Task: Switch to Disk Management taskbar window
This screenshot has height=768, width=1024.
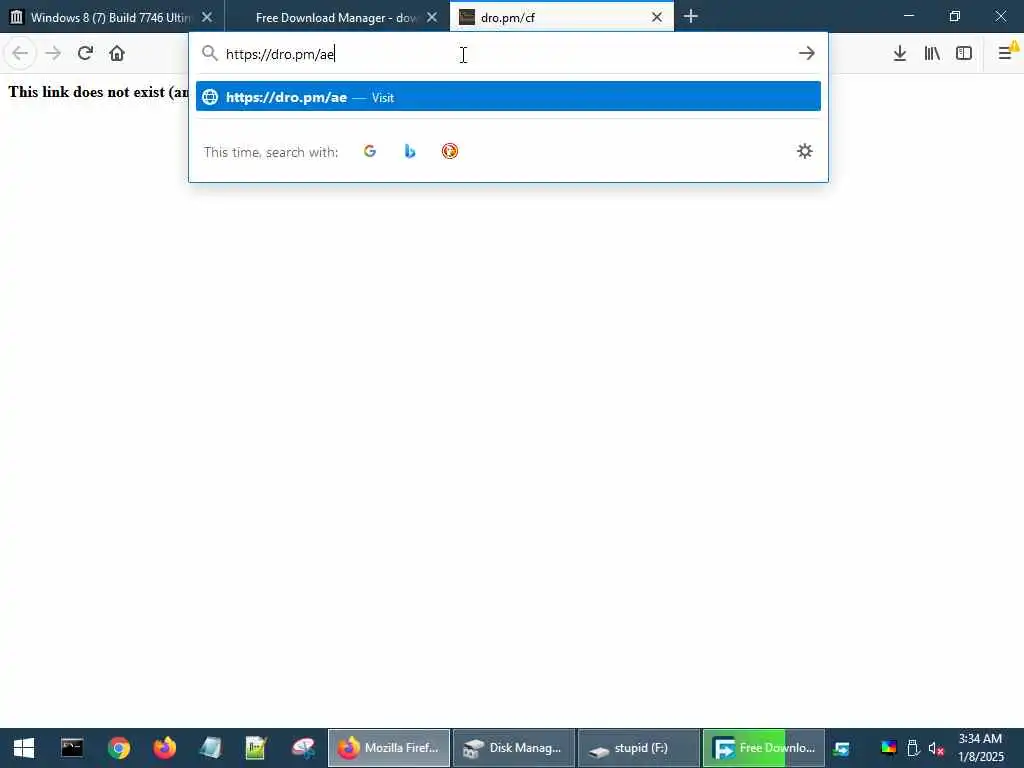Action: tap(514, 748)
